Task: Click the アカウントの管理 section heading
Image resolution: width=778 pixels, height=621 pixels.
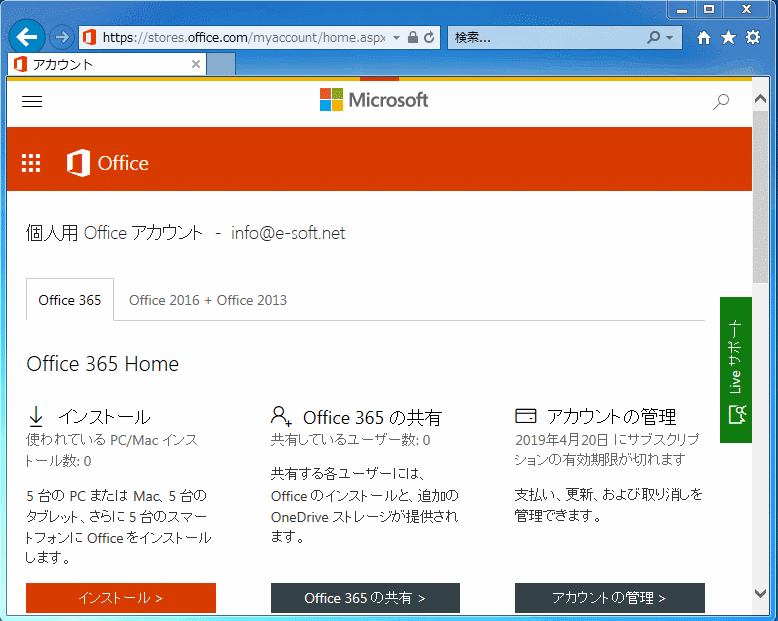Action: 611,417
